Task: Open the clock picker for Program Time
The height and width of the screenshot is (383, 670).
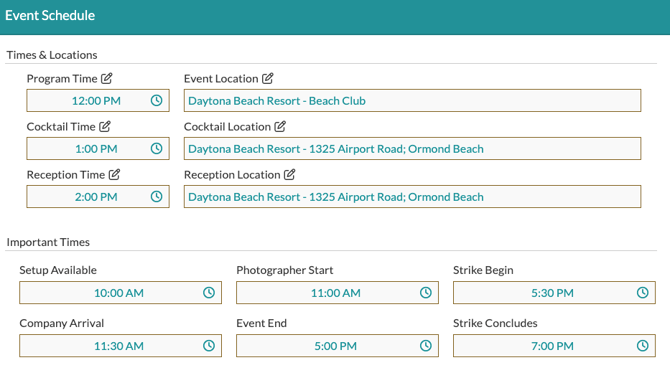Action: 156,100
